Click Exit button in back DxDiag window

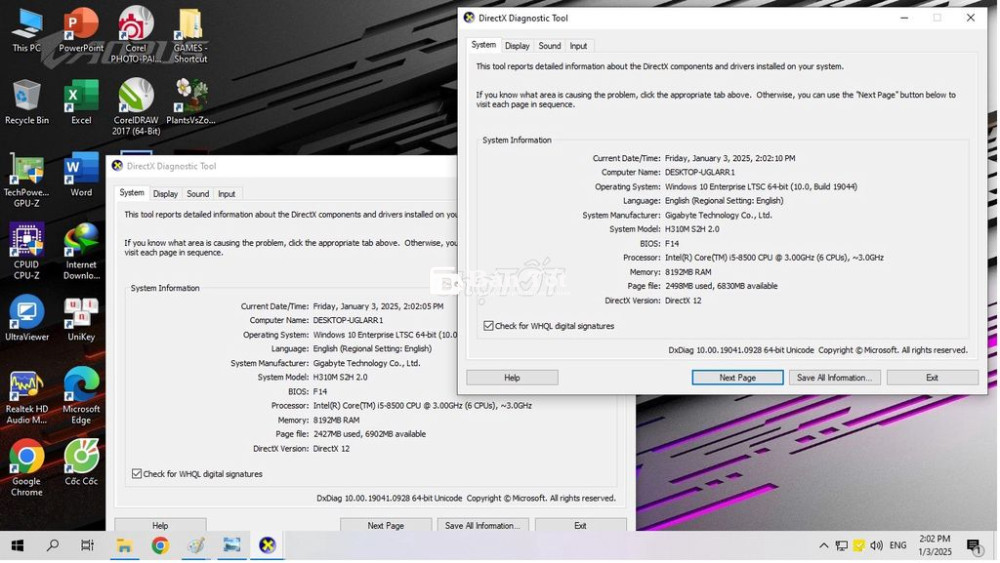(x=580, y=525)
